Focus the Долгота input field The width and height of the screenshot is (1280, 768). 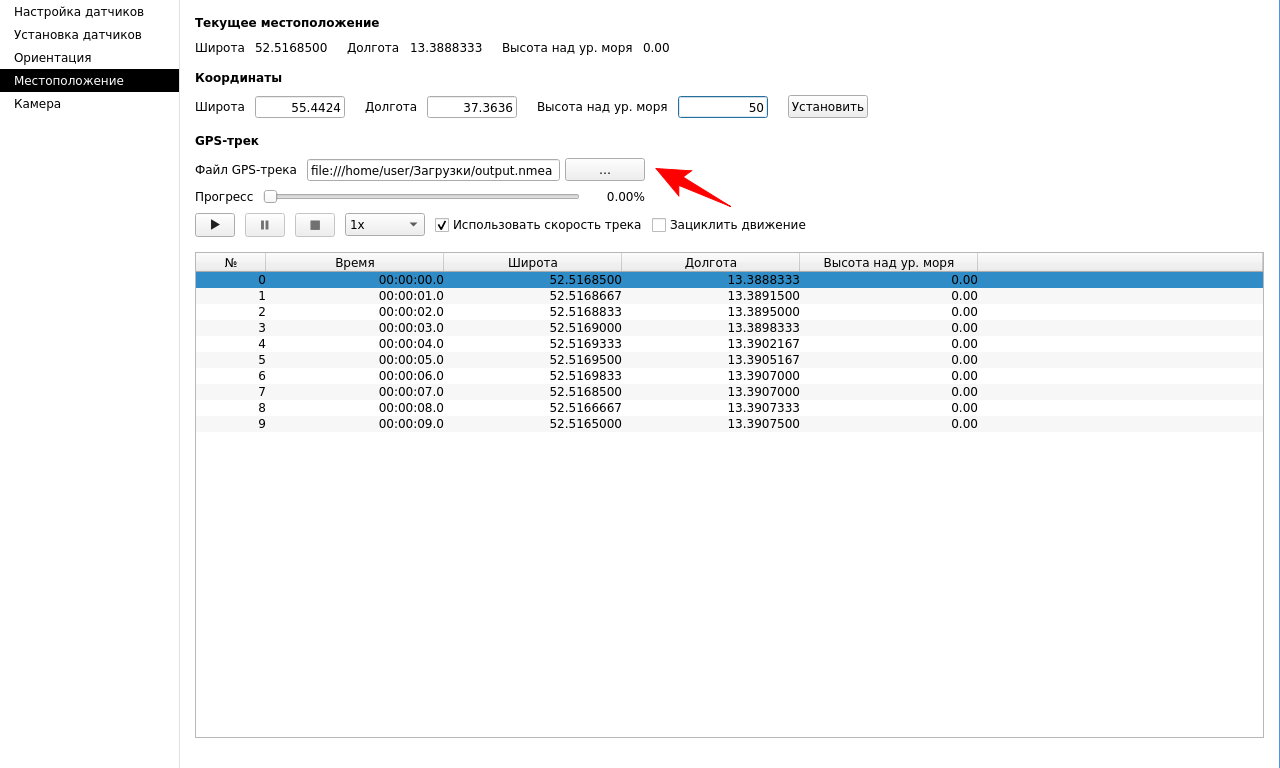tap(472, 107)
